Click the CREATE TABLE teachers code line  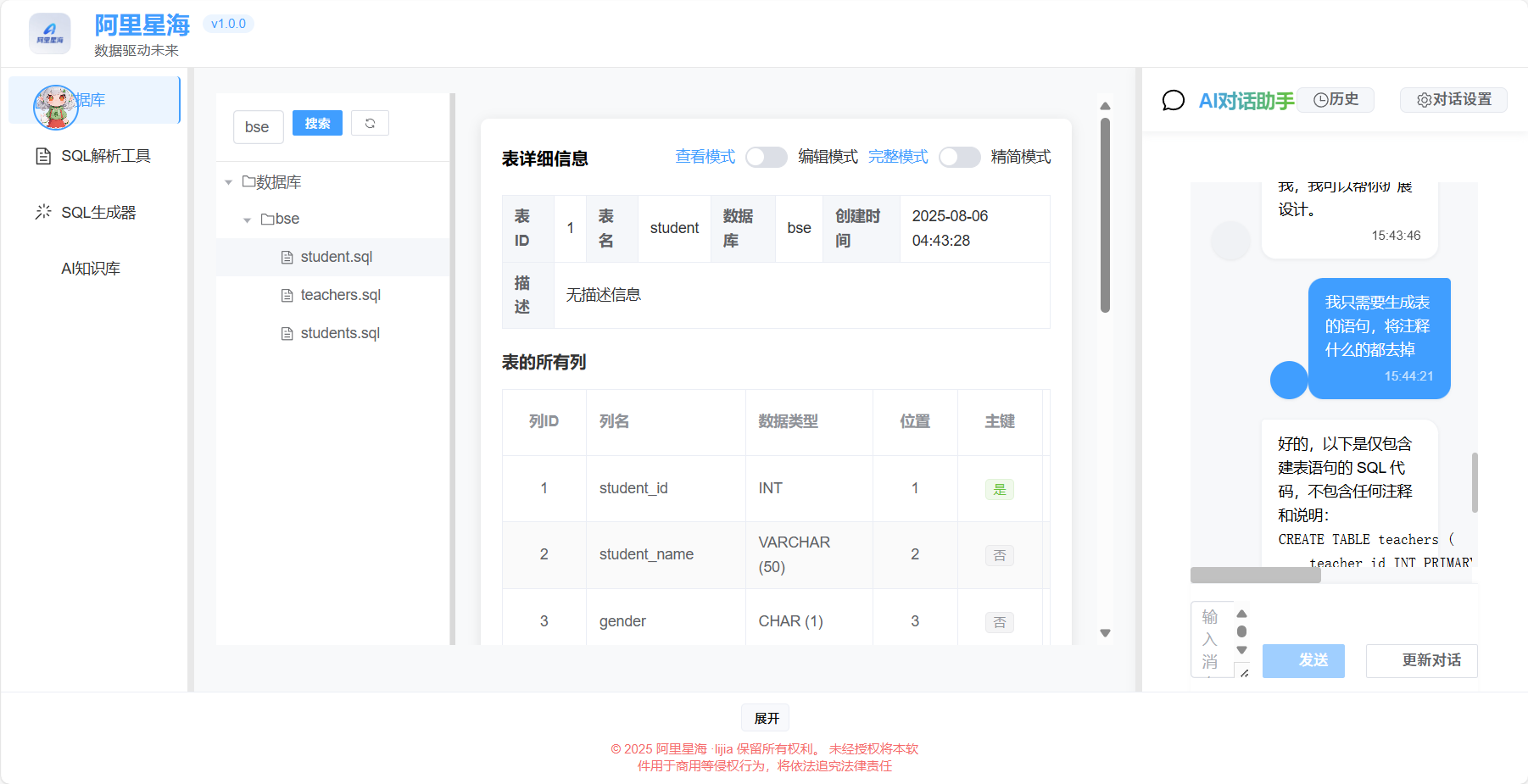pyautogui.click(x=1366, y=539)
